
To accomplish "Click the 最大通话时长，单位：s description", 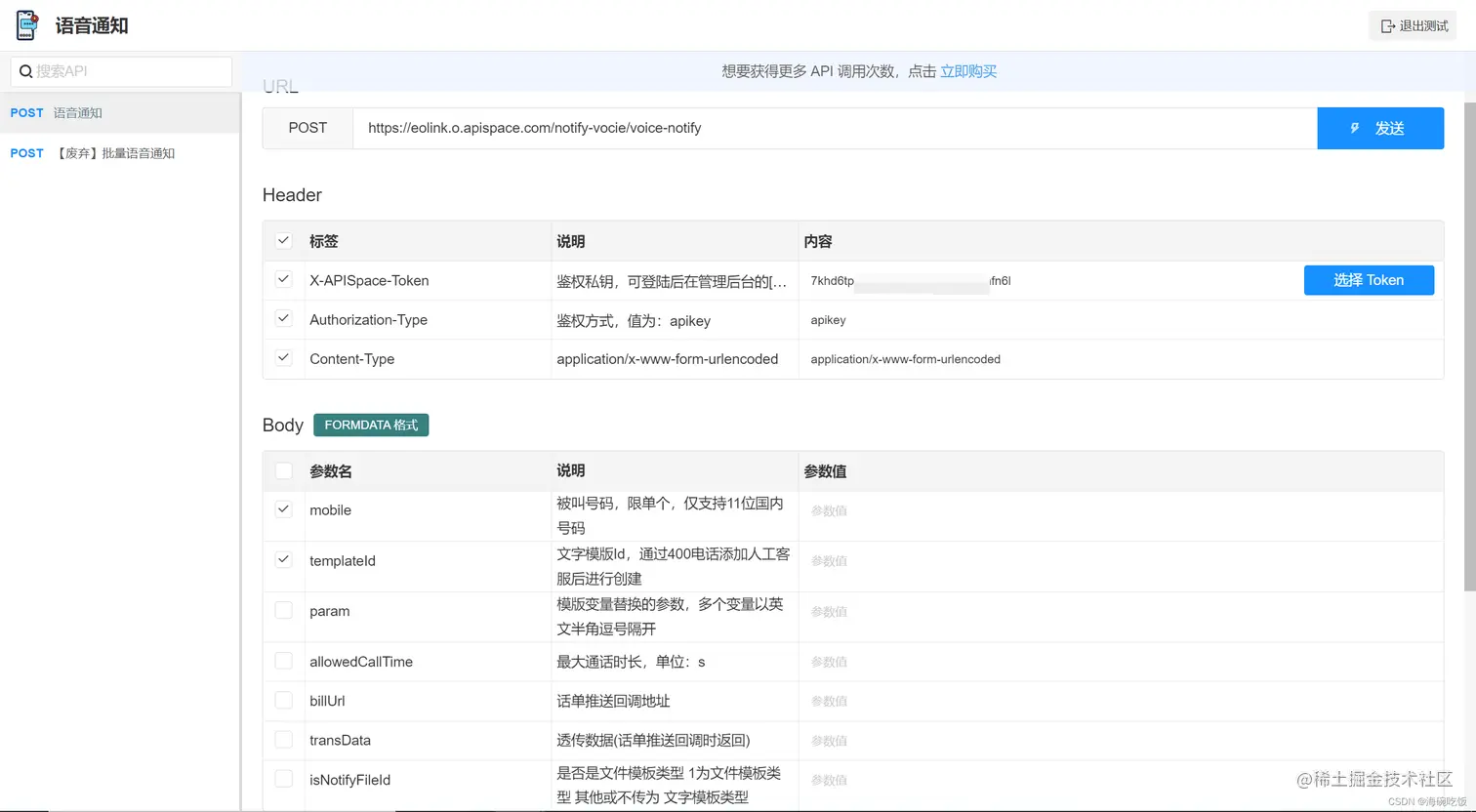I will point(631,662).
